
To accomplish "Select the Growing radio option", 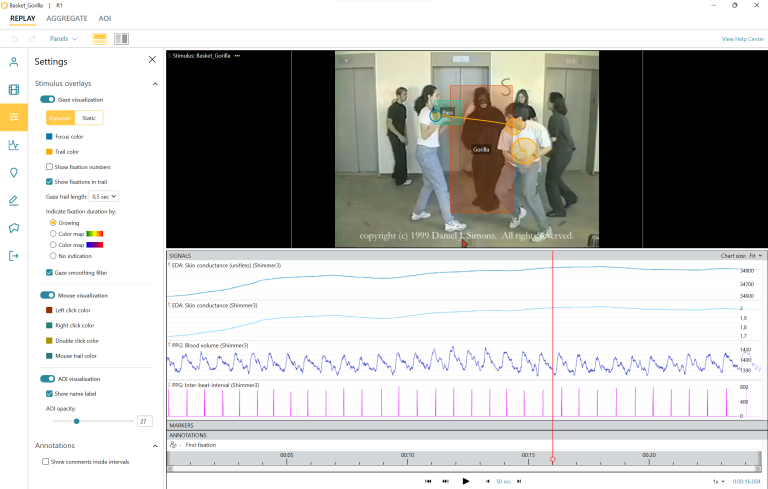I will tap(54, 222).
